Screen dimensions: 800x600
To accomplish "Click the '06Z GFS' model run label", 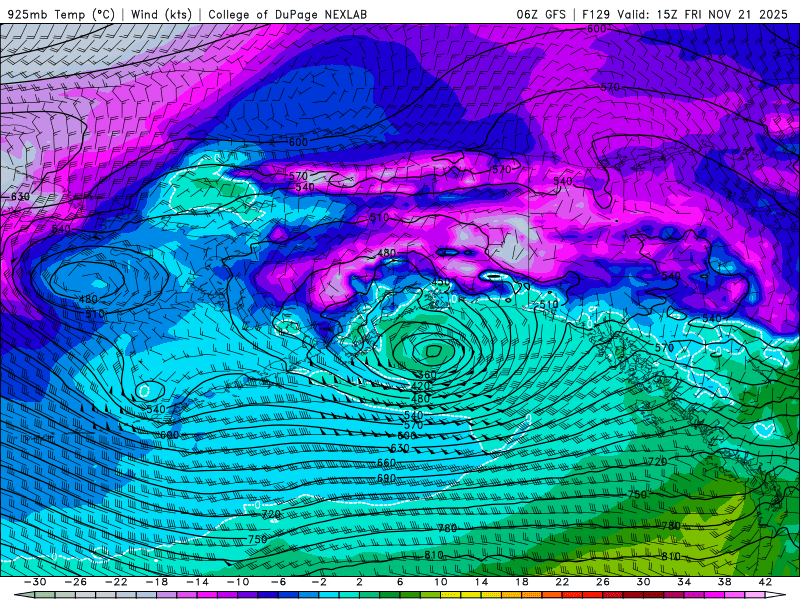I will (x=541, y=15).
